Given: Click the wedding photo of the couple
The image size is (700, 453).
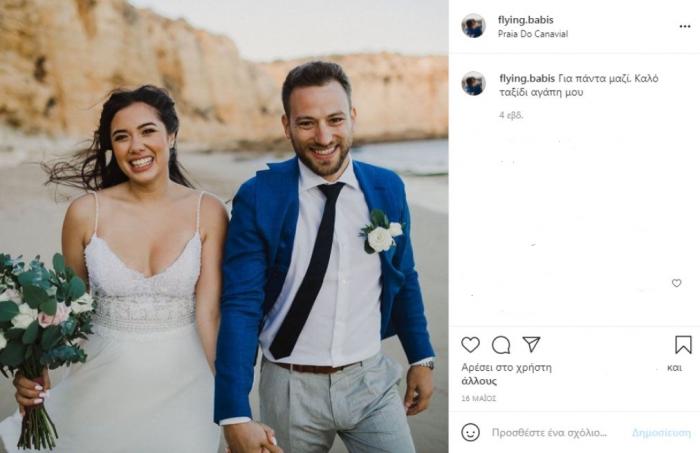Looking at the screenshot, I should (224, 226).
